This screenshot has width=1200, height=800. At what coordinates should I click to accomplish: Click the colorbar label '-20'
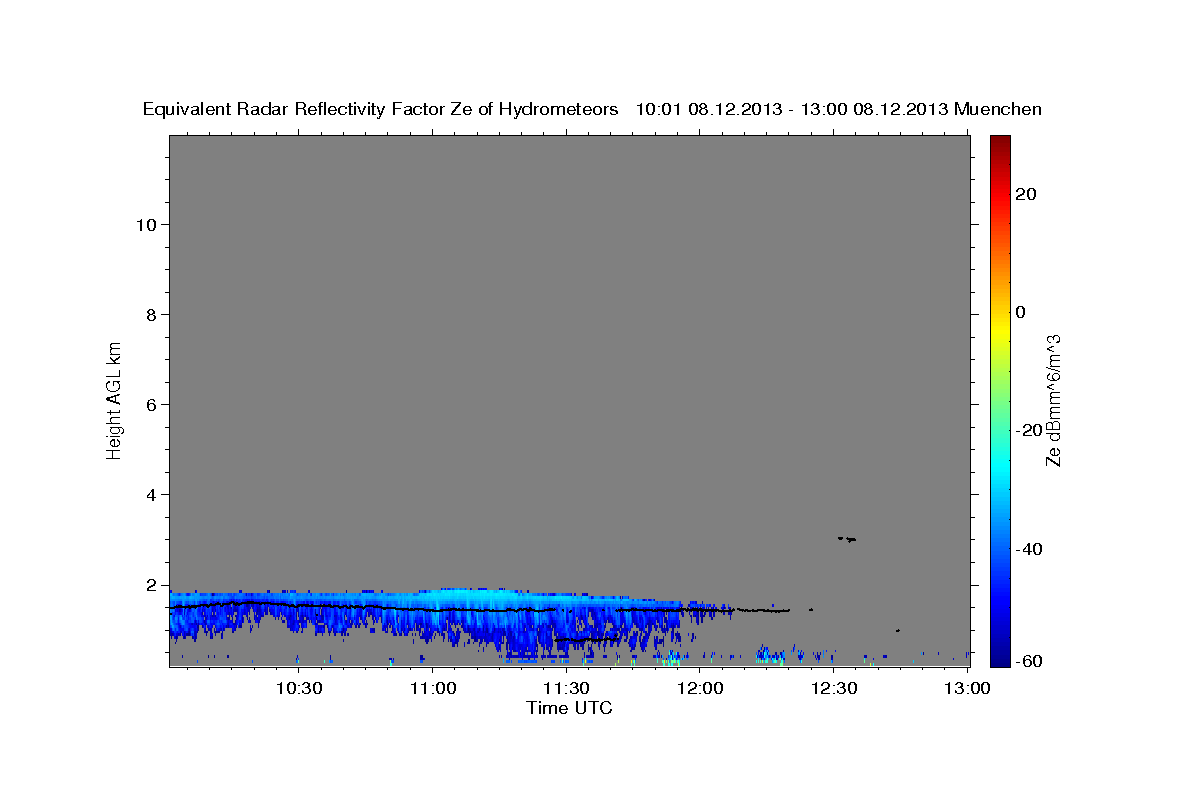click(1030, 430)
